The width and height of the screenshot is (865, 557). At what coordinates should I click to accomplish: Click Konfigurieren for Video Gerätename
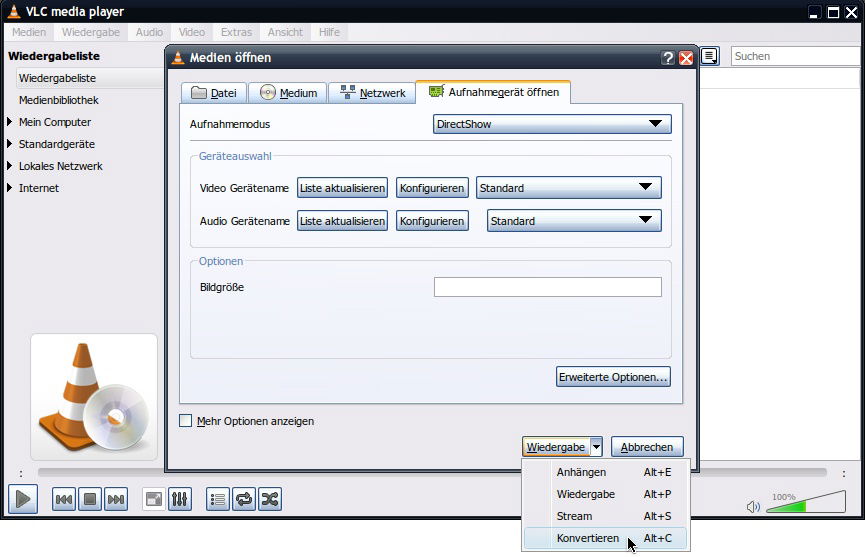click(x=432, y=188)
